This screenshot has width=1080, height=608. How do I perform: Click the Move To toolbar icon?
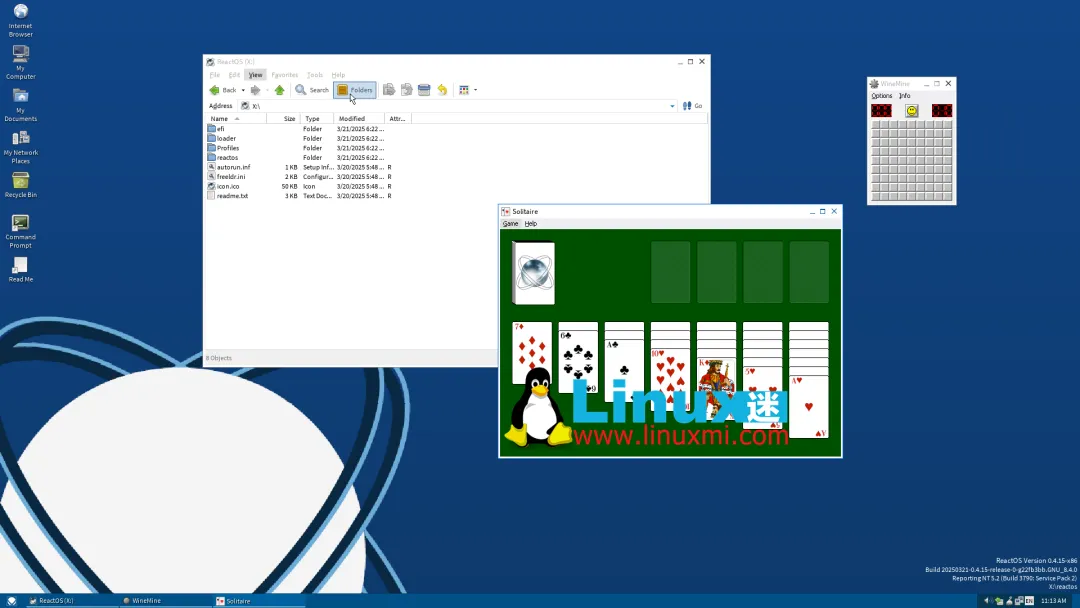pos(389,90)
